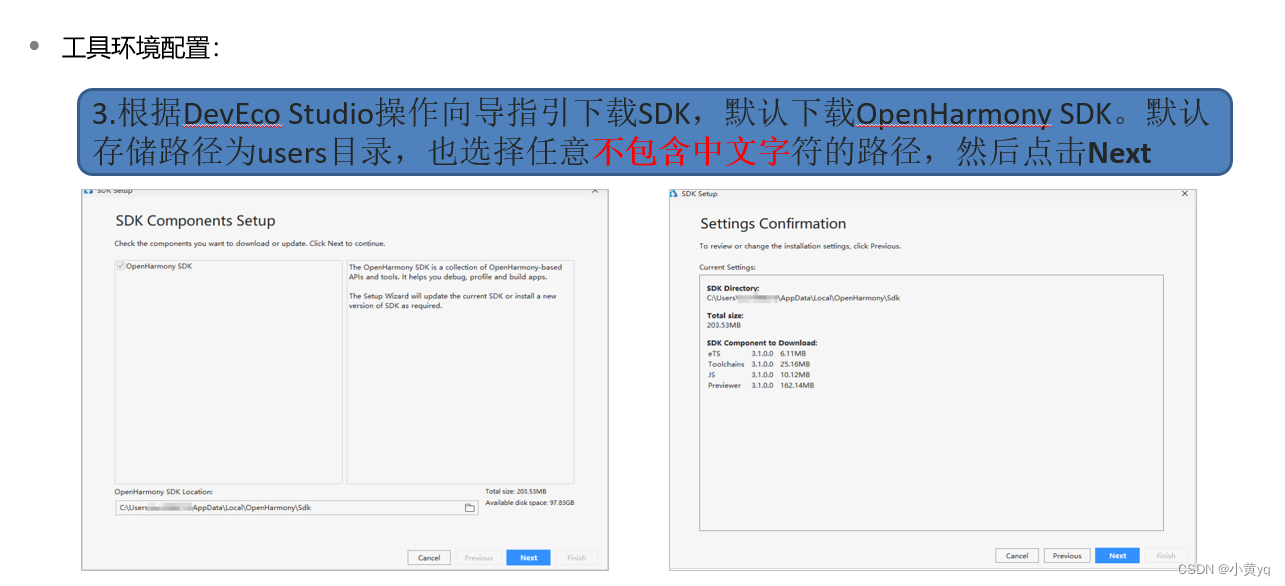Click the Total size 203.53MB value in Settings Confirmation
Image resolution: width=1285 pixels, height=586 pixels.
tap(723, 325)
